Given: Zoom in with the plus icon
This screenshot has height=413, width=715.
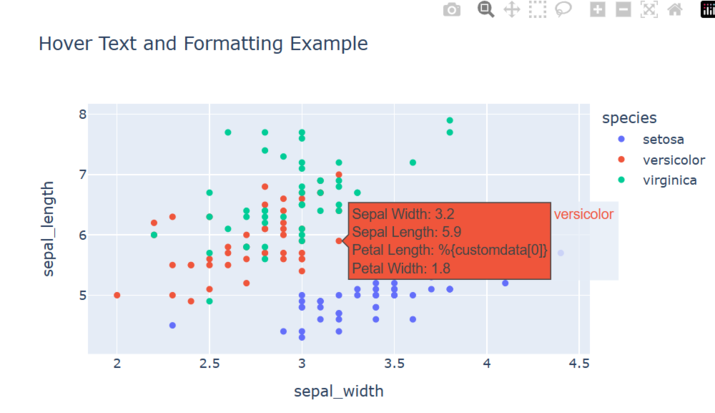Looking at the screenshot, I should click(x=597, y=10).
